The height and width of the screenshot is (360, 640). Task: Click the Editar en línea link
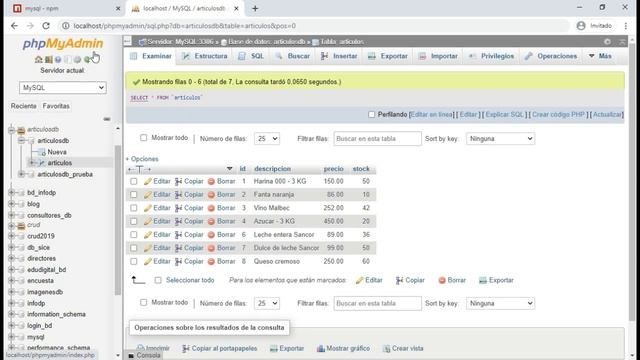pyautogui.click(x=431, y=115)
